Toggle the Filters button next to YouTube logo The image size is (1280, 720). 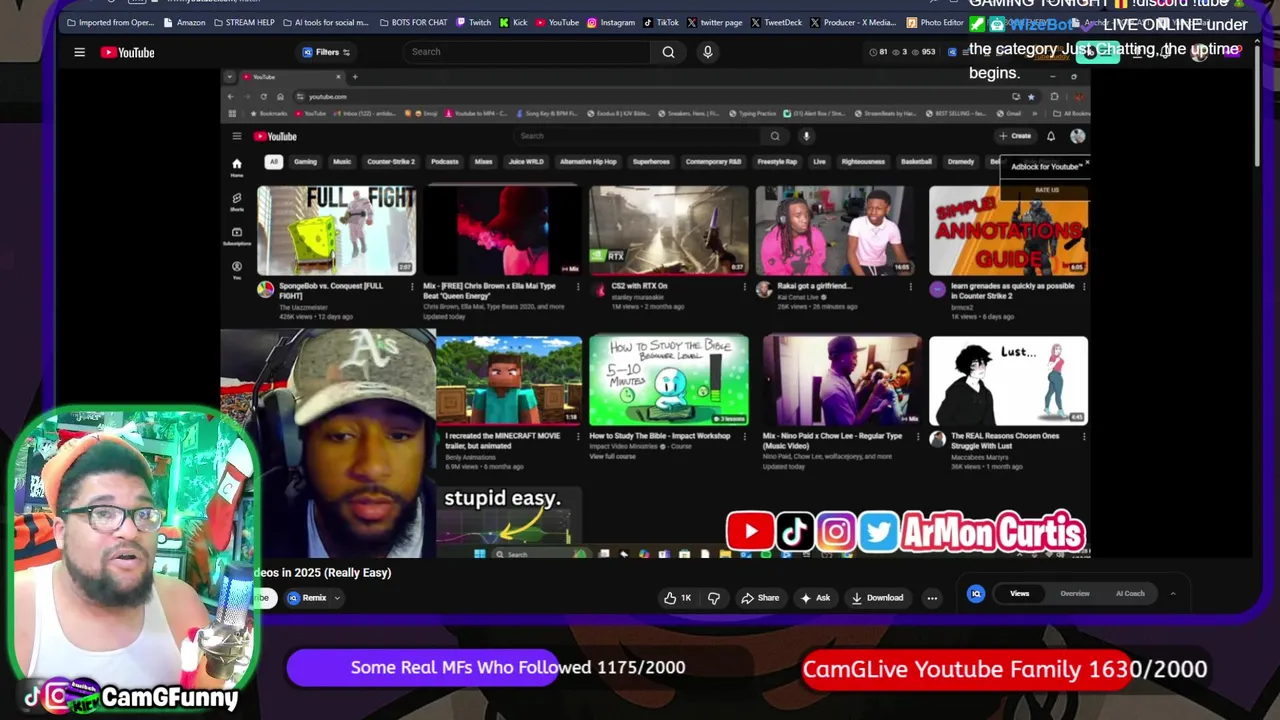[326, 52]
